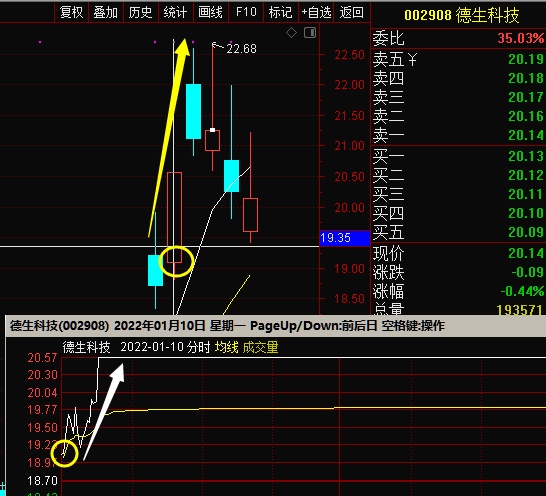Open the 历史 history view

(x=141, y=12)
